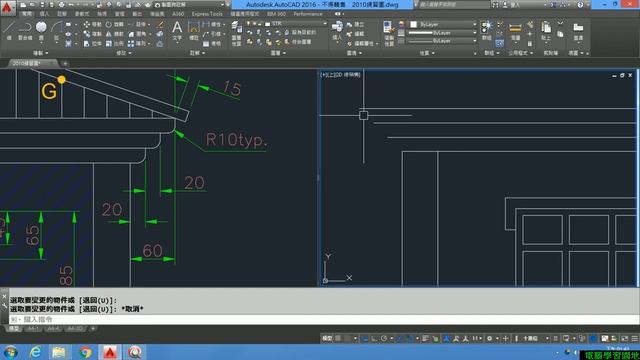
Task: Choose the Move tool in Modify panel
Action: point(93,24)
